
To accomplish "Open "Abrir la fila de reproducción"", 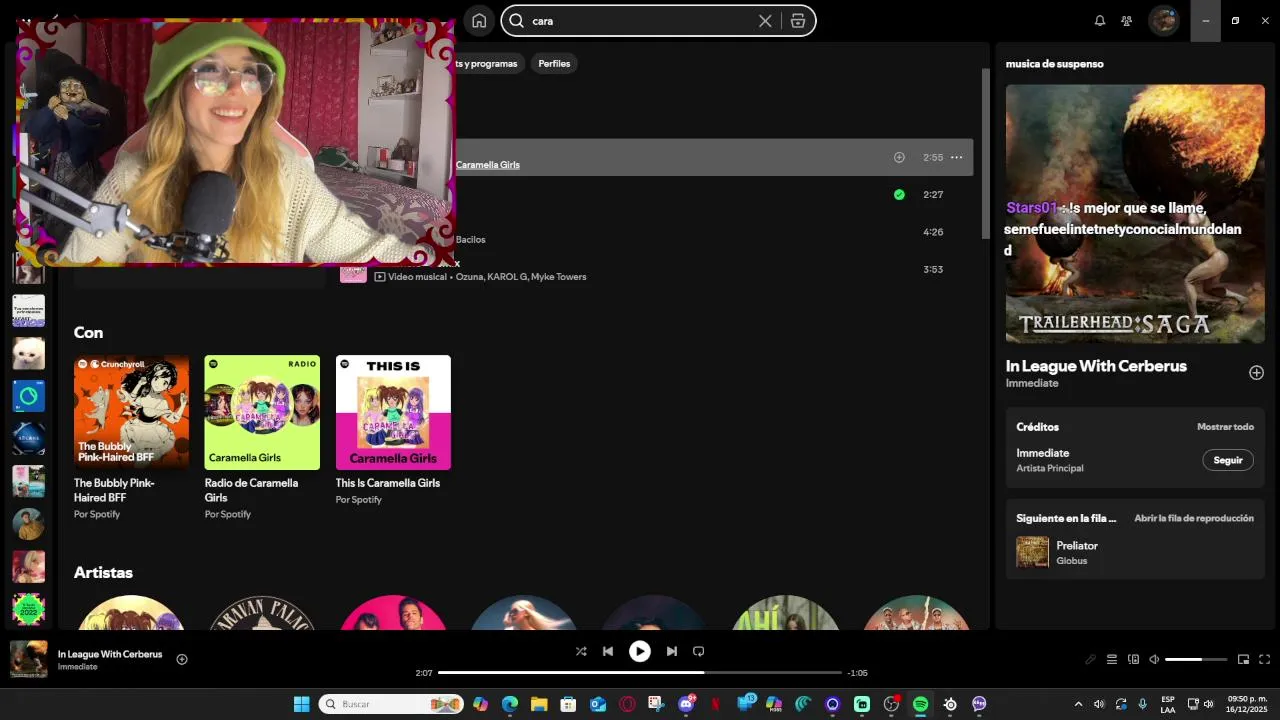I will (1194, 519).
